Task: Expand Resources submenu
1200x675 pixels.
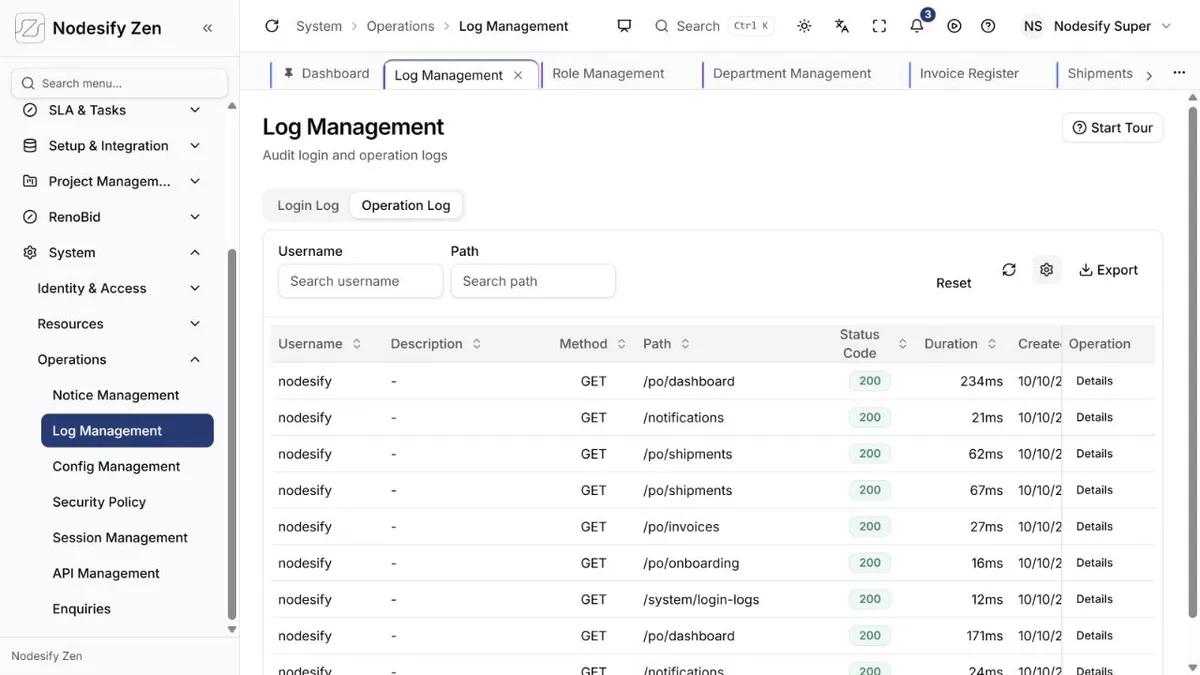Action: point(195,324)
